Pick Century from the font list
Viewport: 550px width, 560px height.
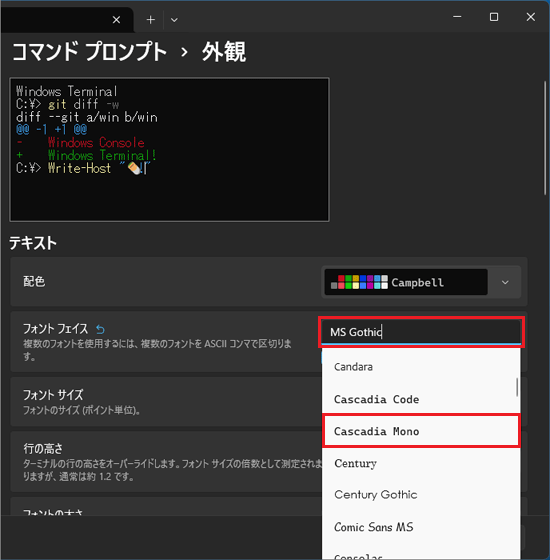click(x=421, y=463)
